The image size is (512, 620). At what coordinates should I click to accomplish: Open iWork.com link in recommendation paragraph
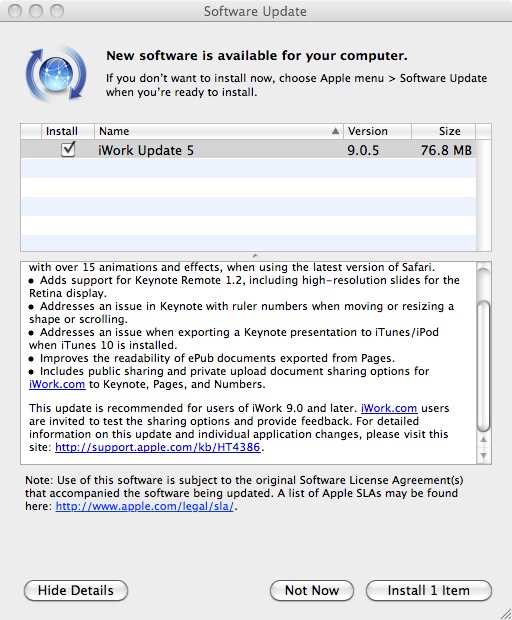389,408
